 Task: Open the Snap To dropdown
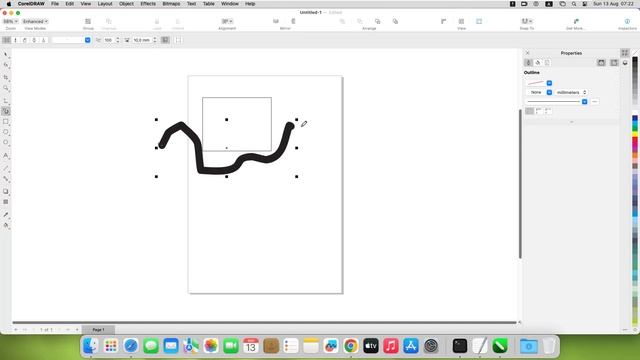[527, 21]
